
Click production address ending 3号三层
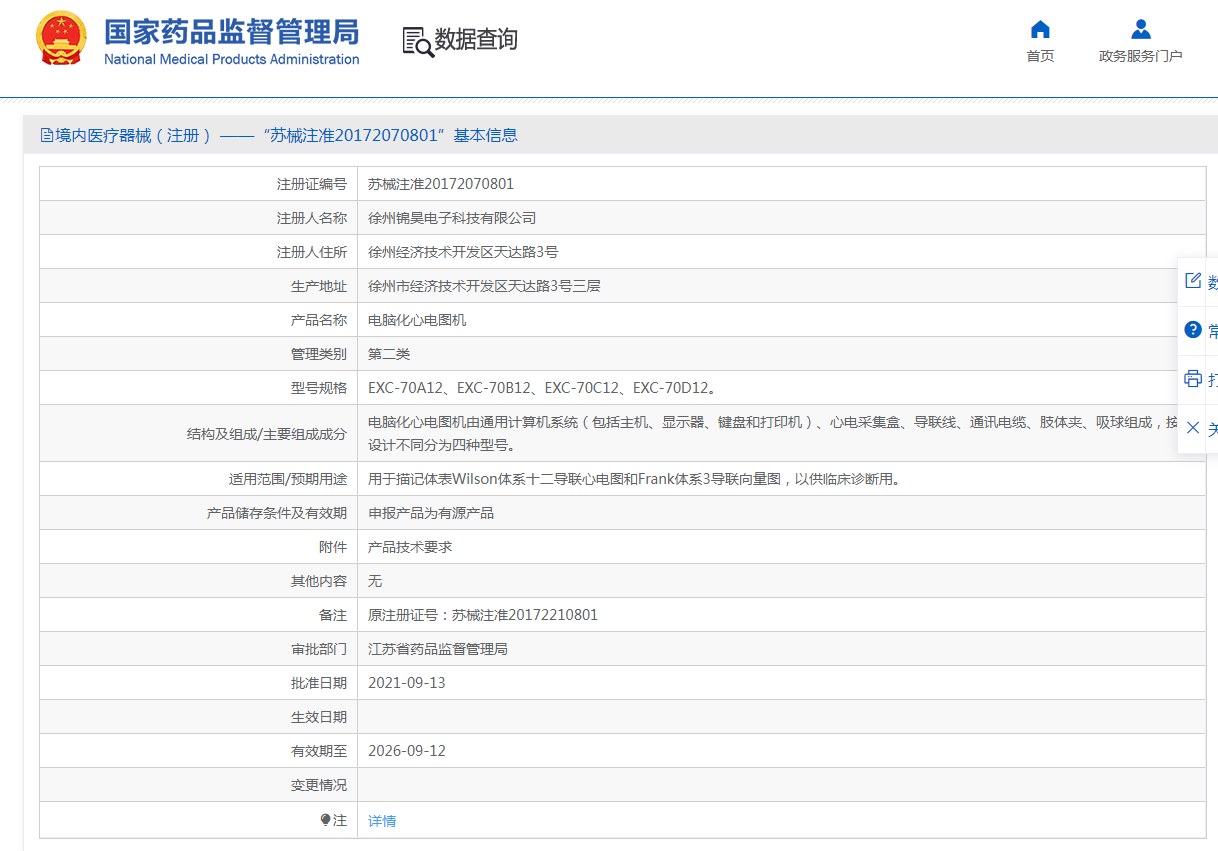pyautogui.click(x=484, y=286)
